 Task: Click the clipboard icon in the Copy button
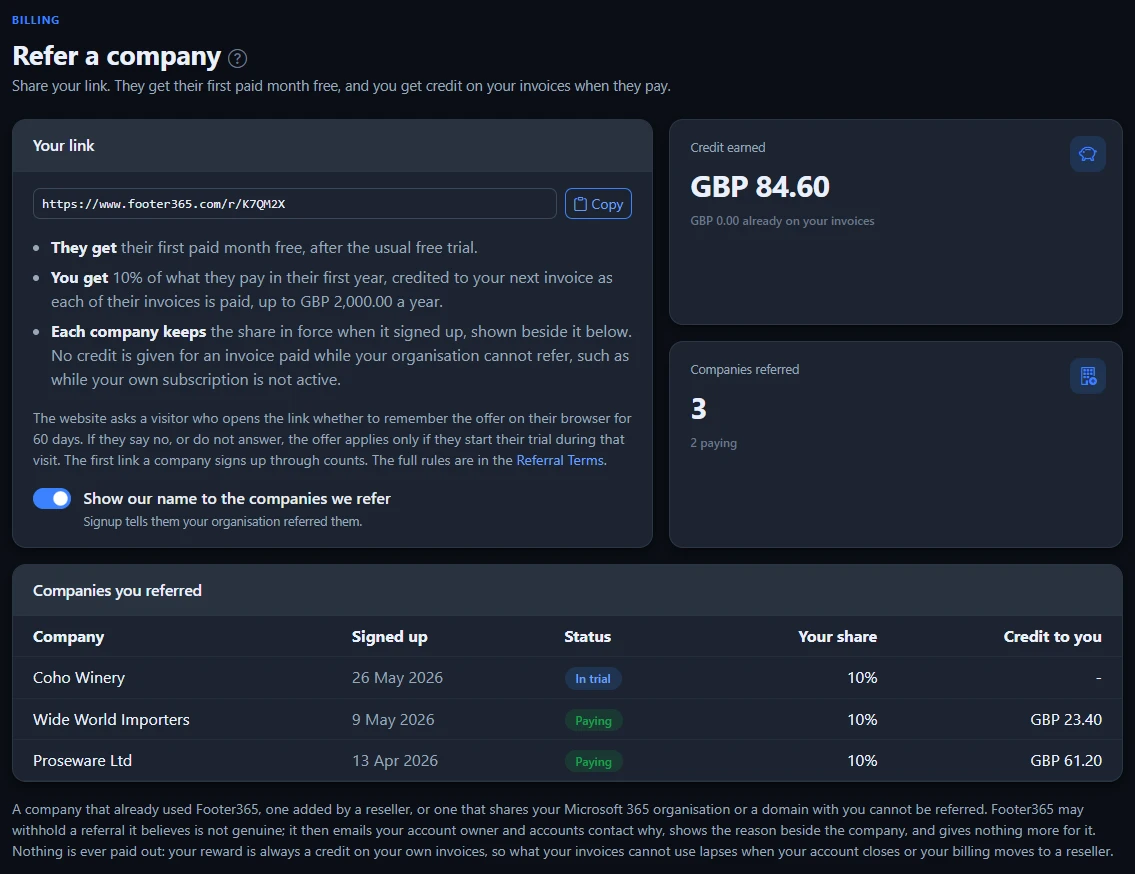(580, 204)
